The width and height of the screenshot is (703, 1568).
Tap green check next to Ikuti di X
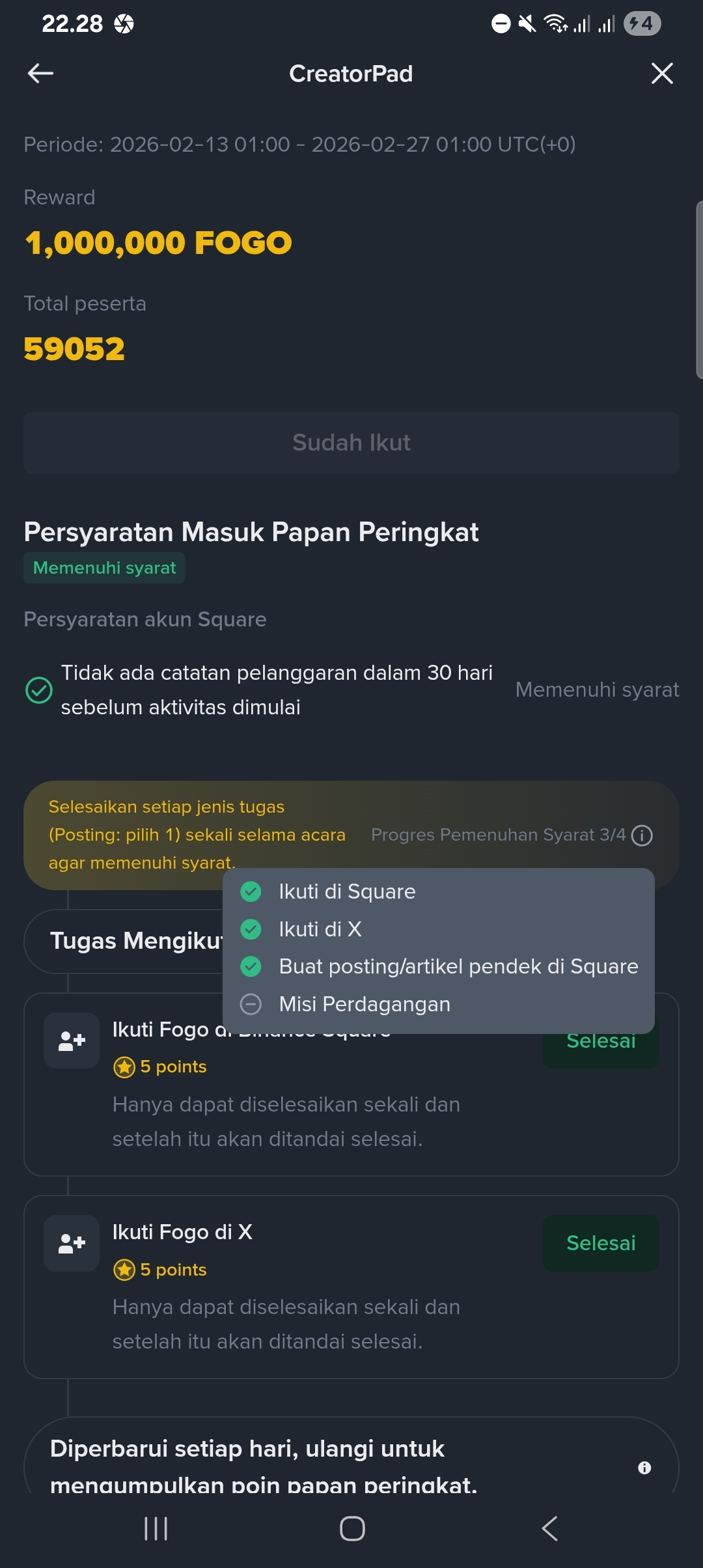coord(251,929)
